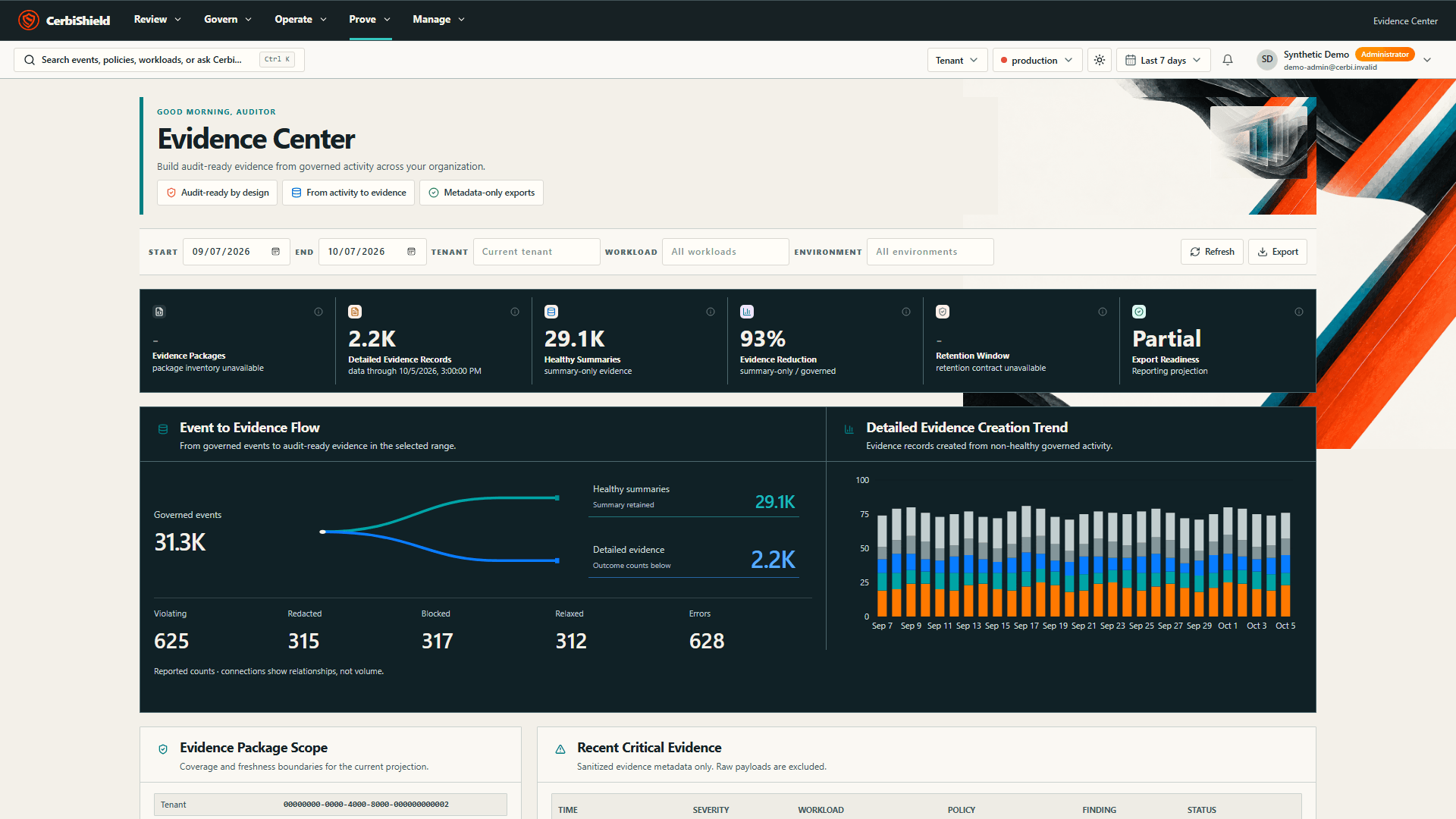The image size is (1456, 819).
Task: Open the Manage menu
Action: point(439,20)
